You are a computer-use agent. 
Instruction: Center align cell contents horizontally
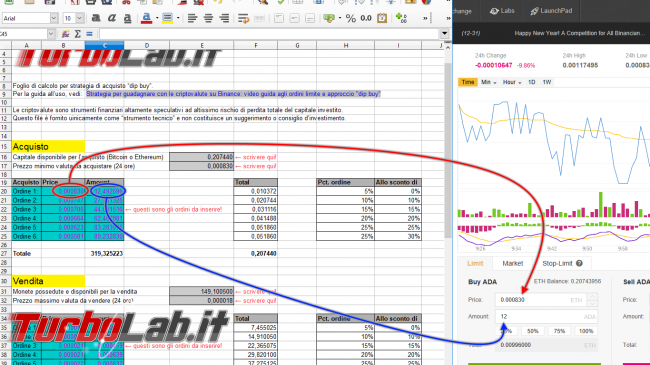click(208, 18)
